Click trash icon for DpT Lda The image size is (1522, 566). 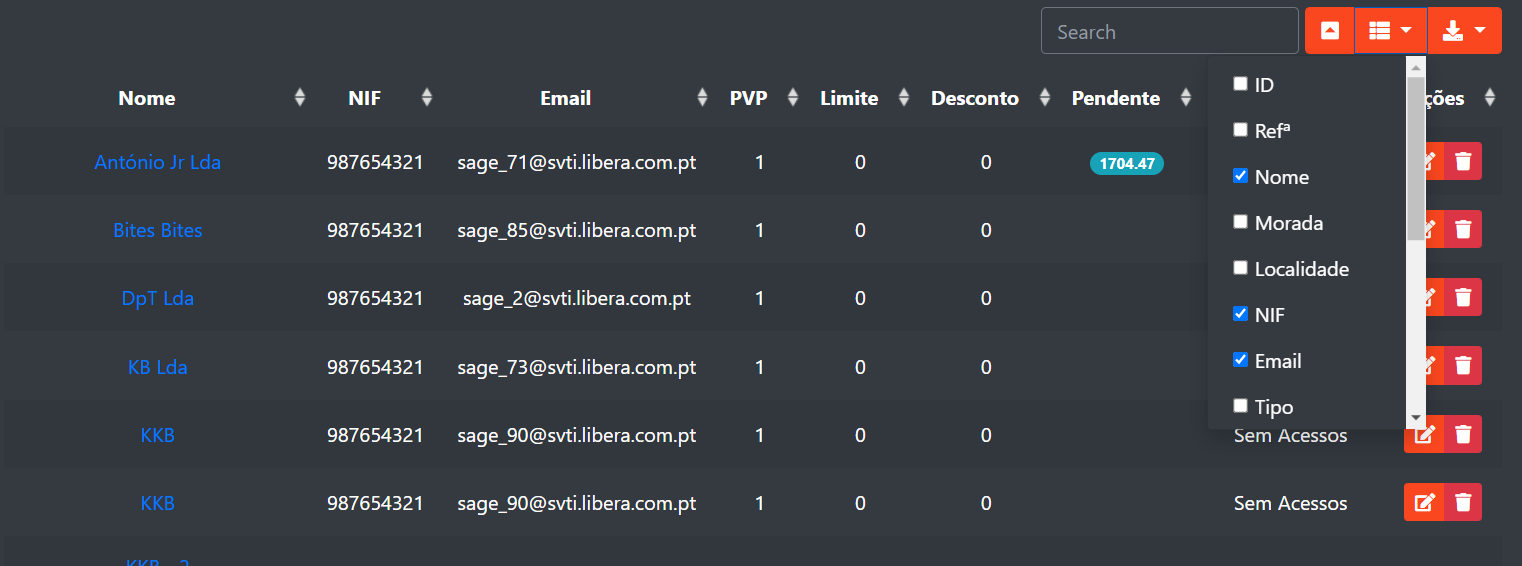click(1463, 298)
